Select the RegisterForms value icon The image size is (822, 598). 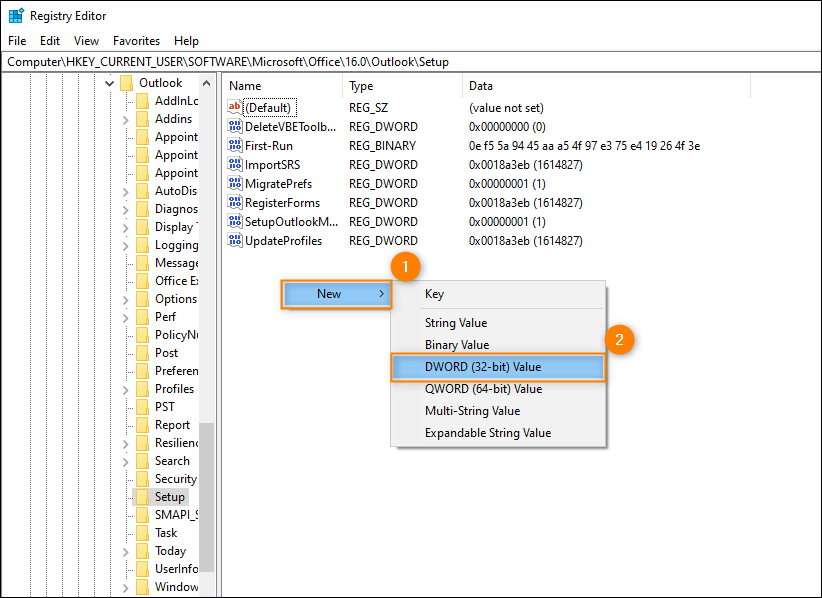[x=234, y=202]
